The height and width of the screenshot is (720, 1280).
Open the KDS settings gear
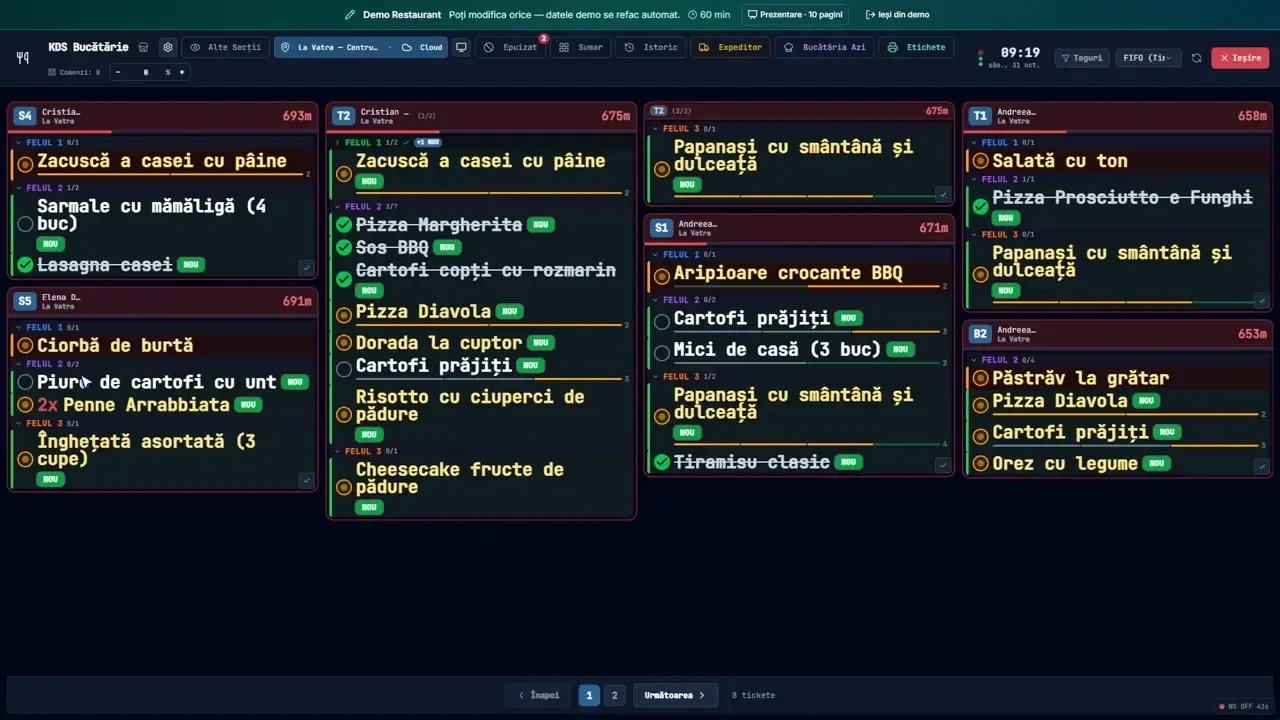tap(168, 47)
